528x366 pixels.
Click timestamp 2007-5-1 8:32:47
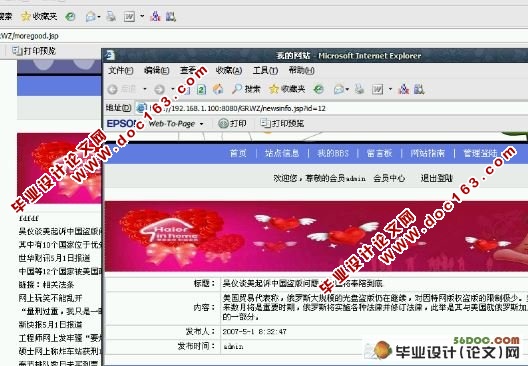[x=255, y=332]
